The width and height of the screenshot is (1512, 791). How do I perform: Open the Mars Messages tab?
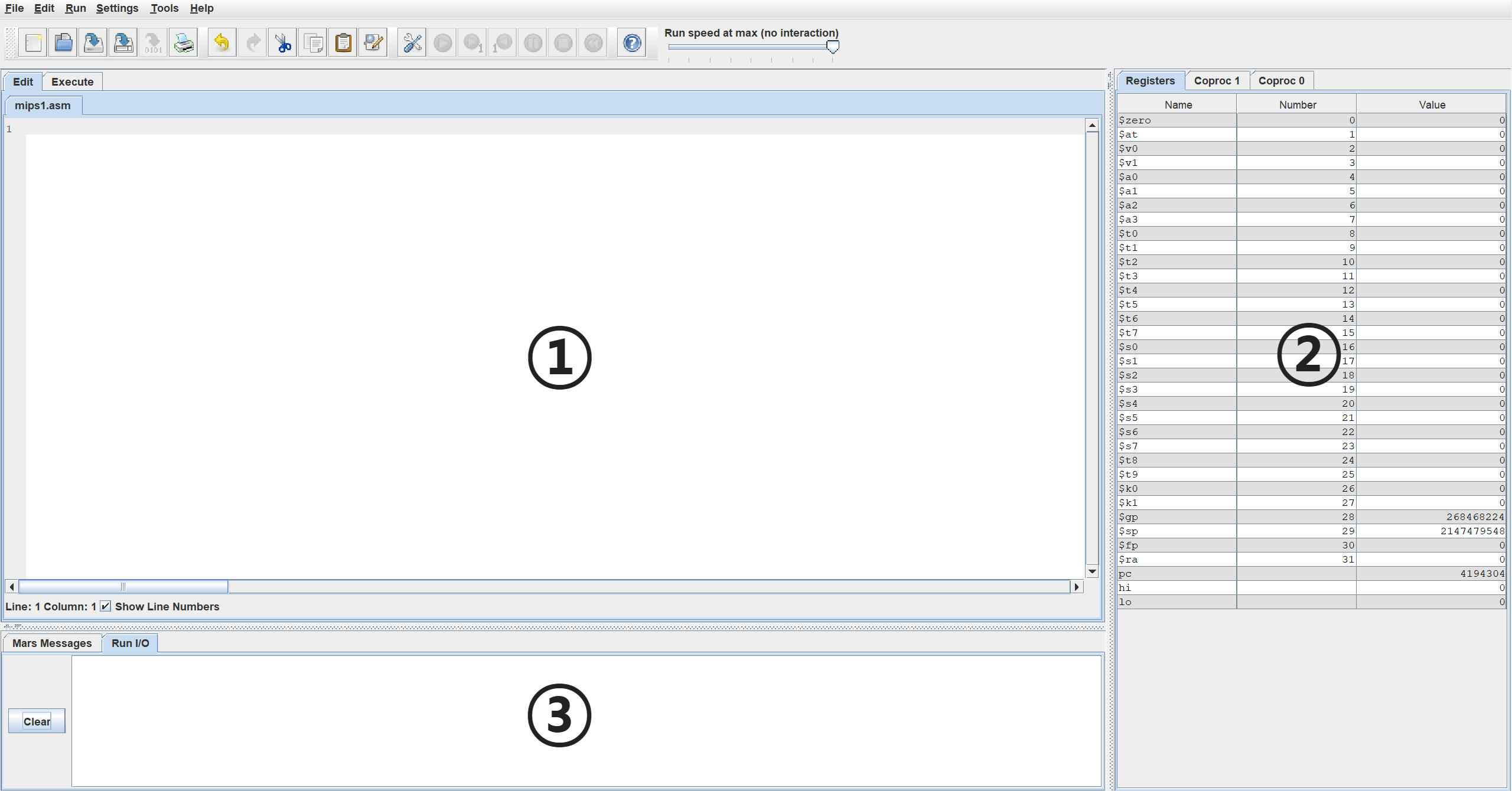52,643
